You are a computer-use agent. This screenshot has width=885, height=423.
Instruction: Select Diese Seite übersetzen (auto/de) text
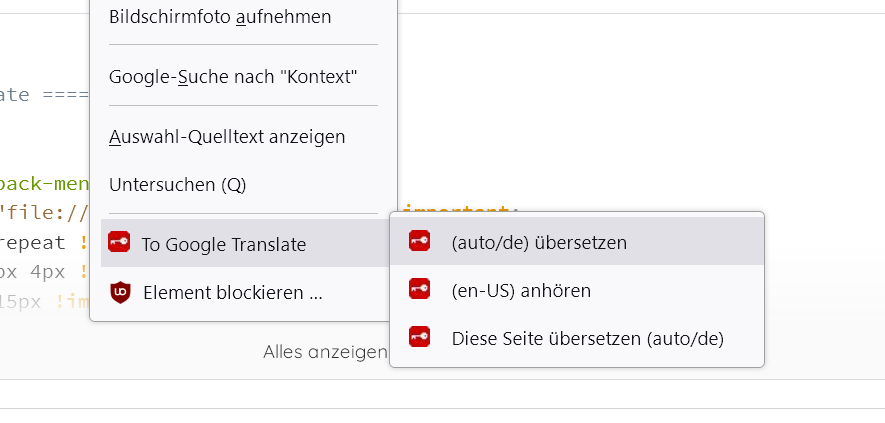(x=587, y=339)
